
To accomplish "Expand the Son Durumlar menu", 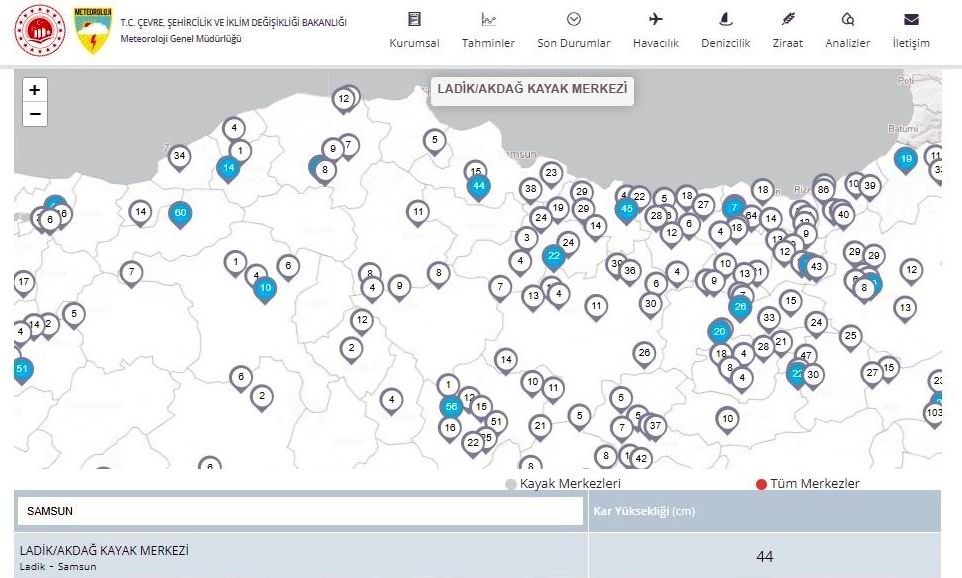I will 573,31.
